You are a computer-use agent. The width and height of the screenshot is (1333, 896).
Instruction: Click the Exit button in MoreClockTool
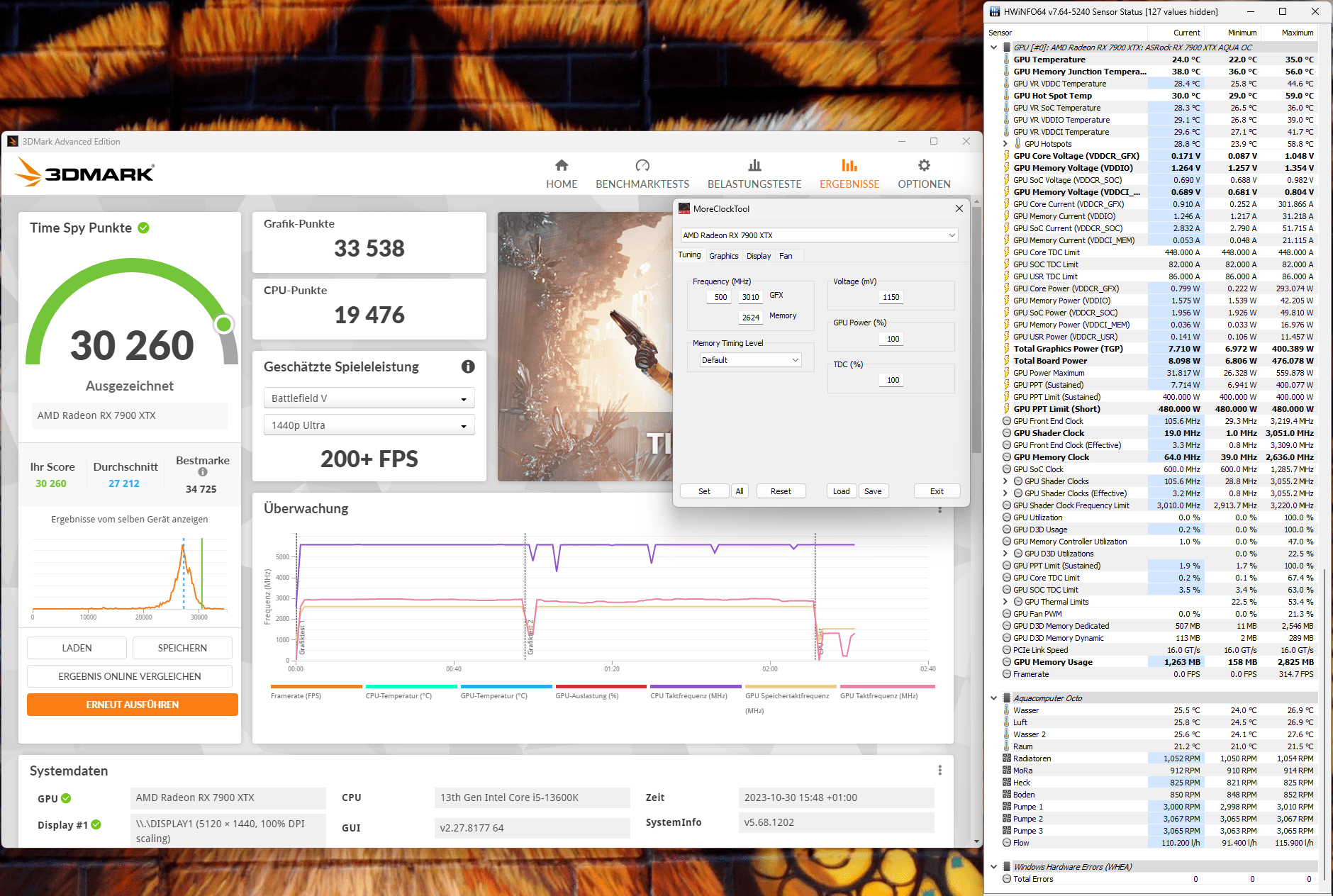pos(937,491)
